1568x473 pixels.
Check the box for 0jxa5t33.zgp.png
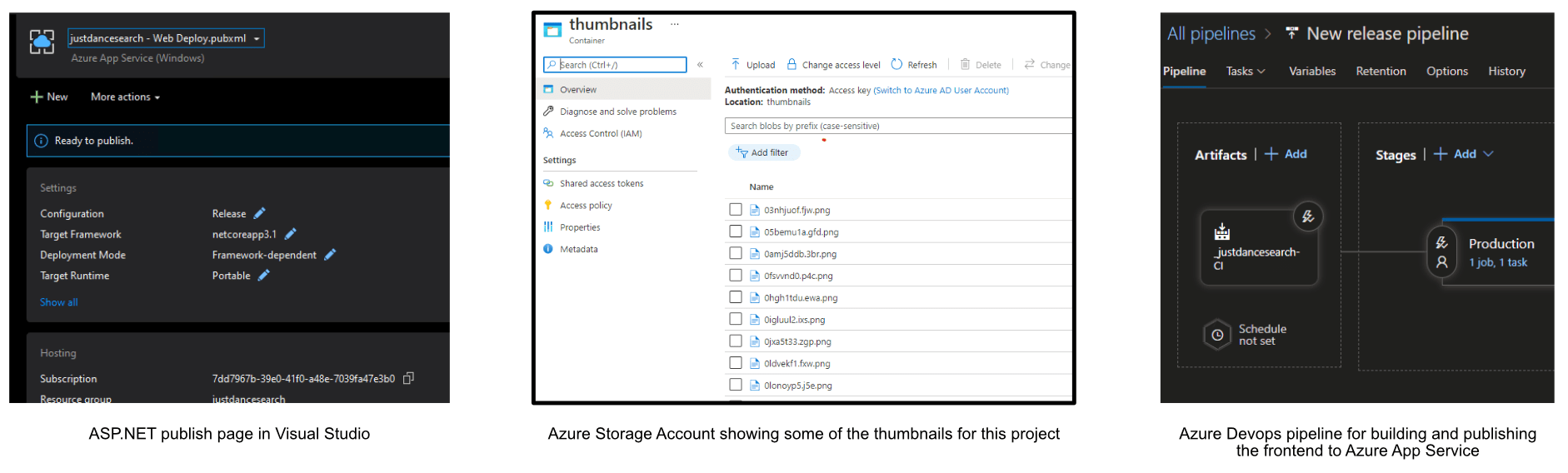735,341
